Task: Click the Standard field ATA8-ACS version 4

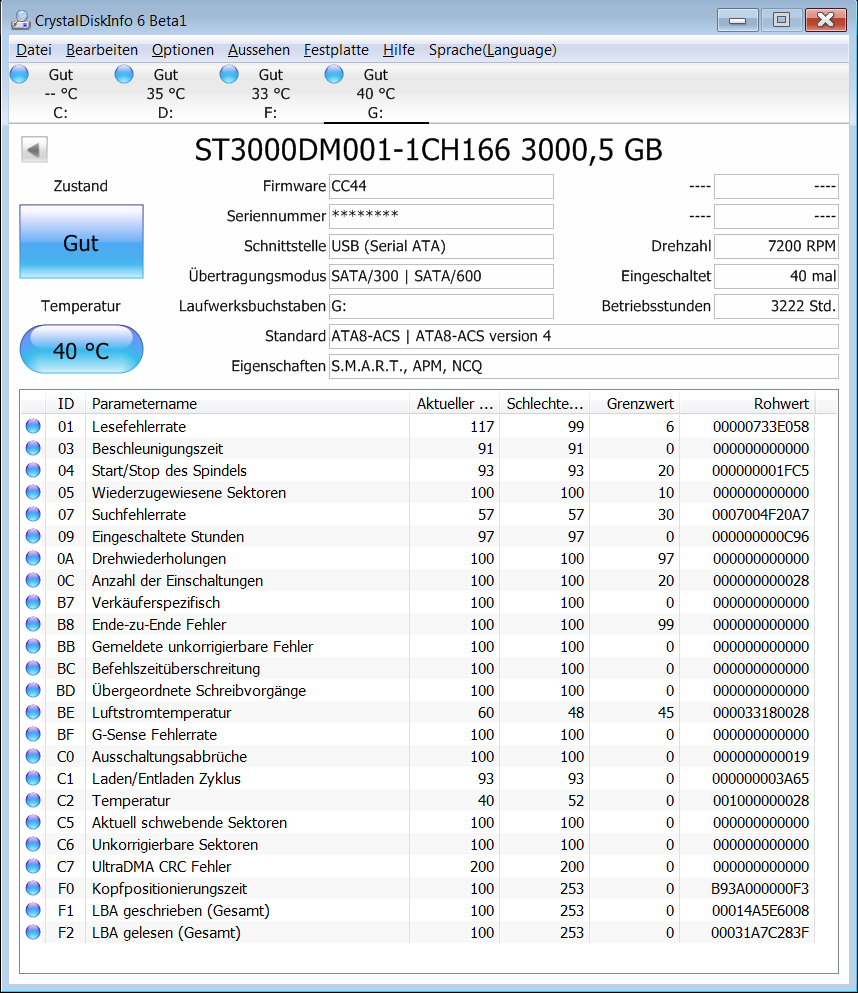Action: [x=584, y=336]
